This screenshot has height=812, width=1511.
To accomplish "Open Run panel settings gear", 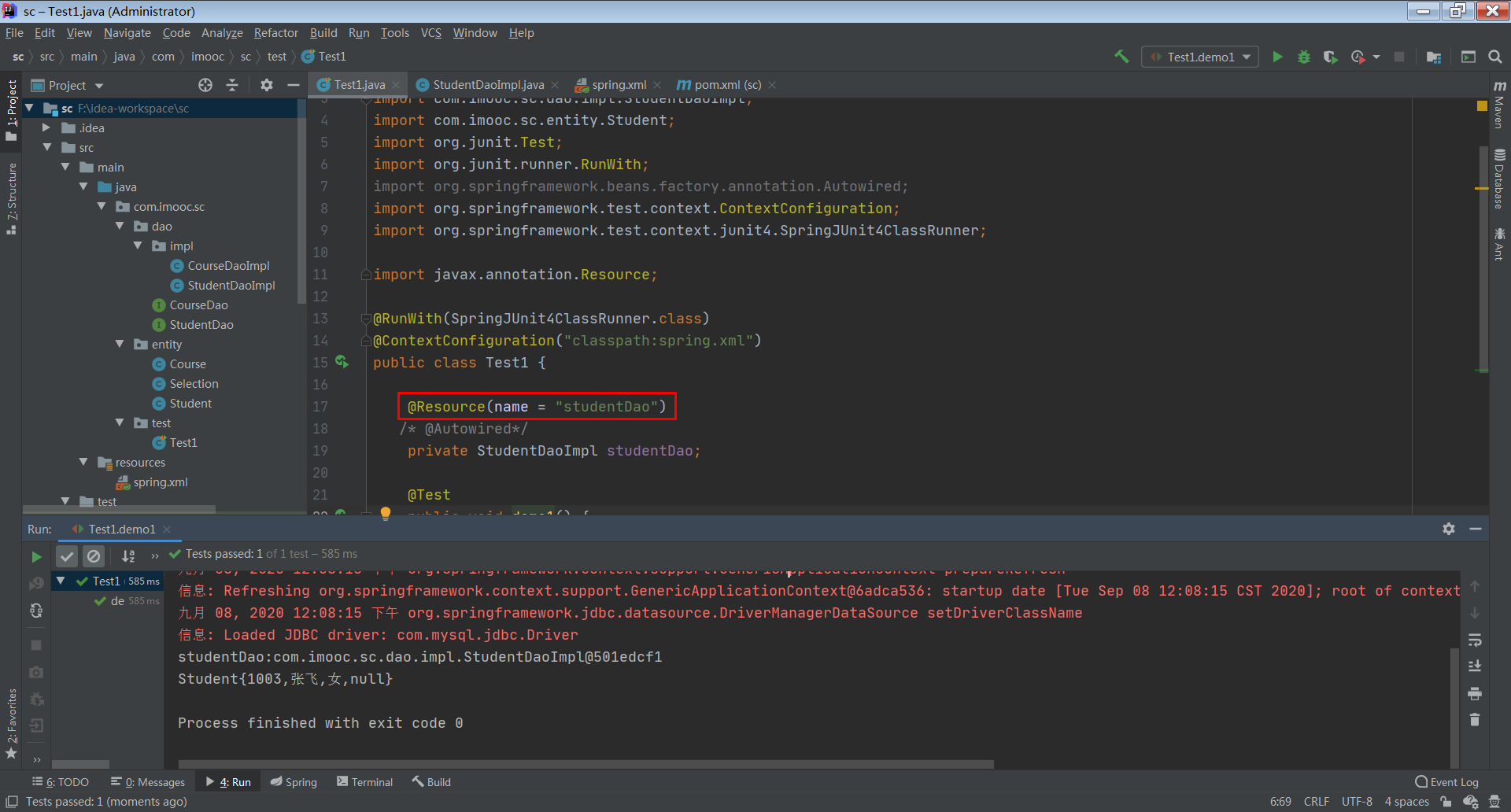I will coord(1449,529).
